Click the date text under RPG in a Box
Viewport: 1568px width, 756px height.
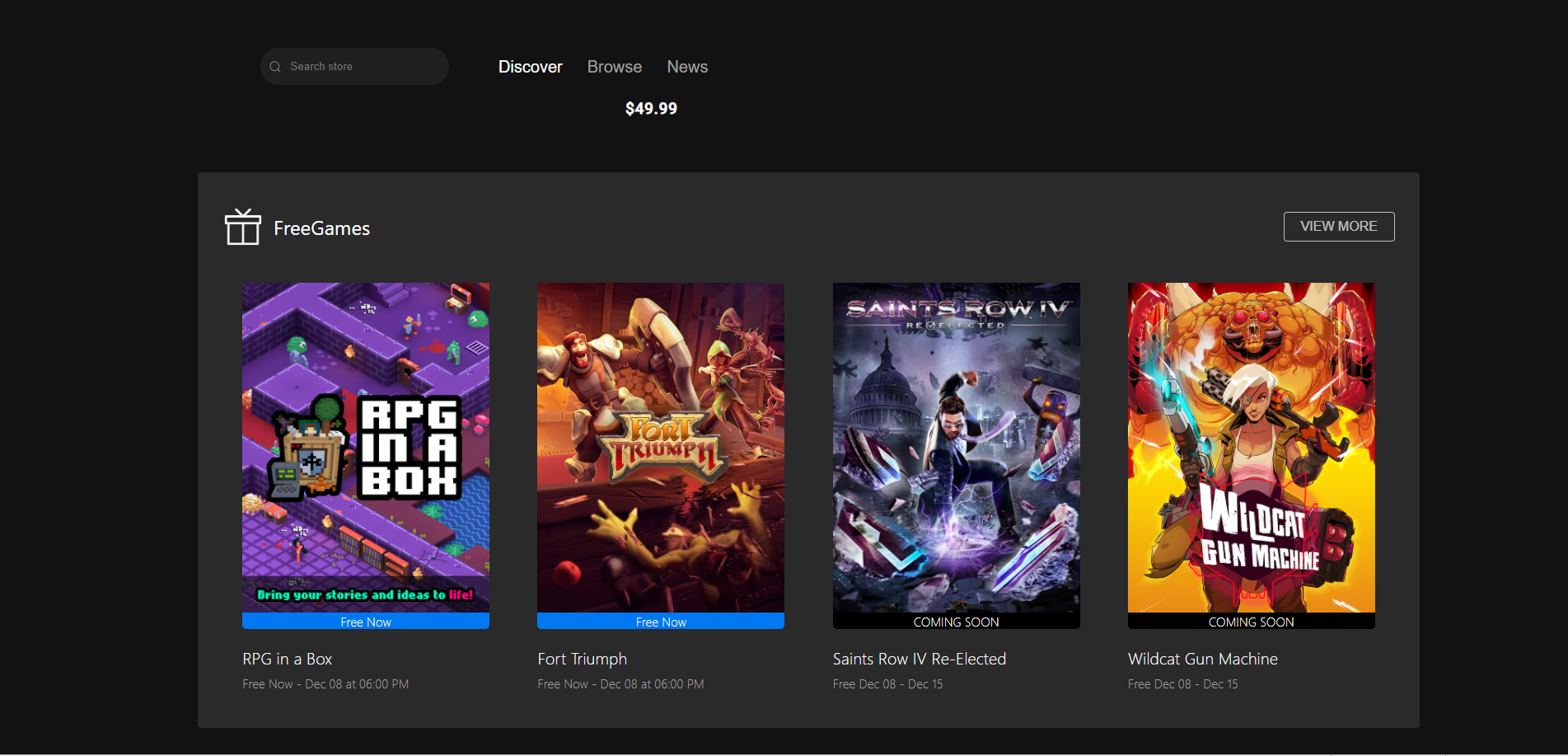click(325, 684)
